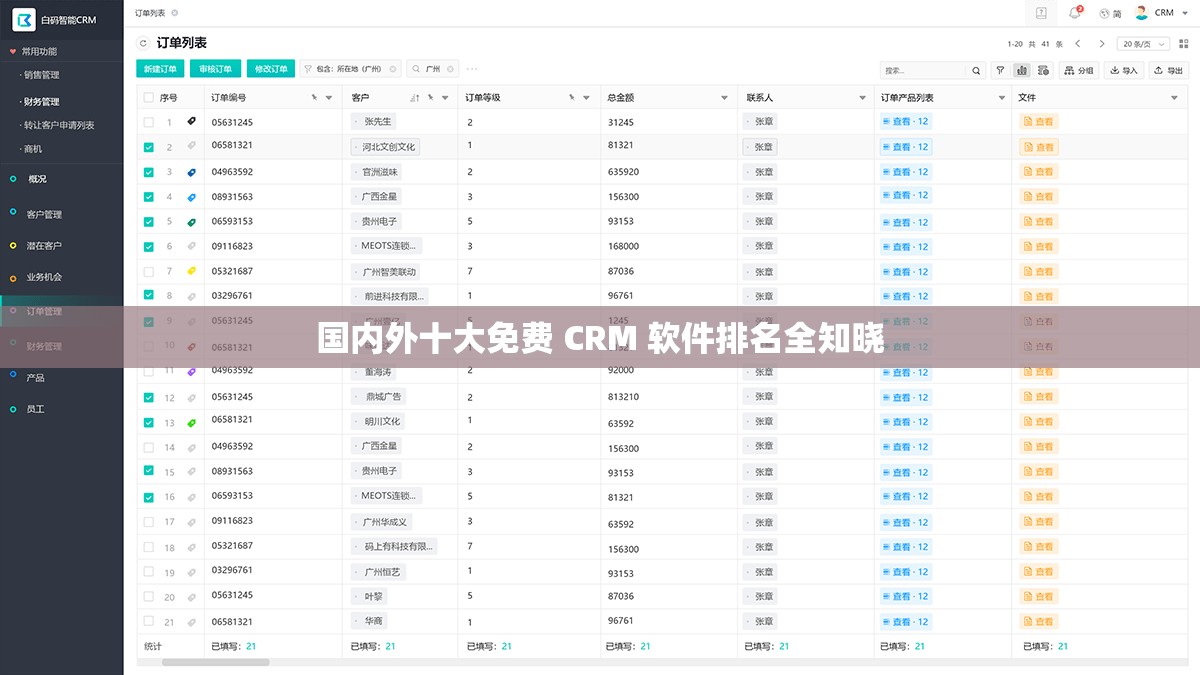This screenshot has height=675, width=1200.
Task: Uncheck the row 8 checkbox
Action: [149, 295]
